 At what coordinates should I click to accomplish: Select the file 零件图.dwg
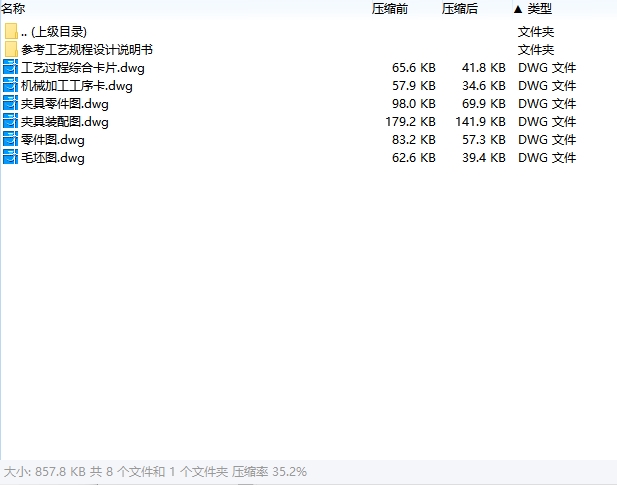coord(53,140)
